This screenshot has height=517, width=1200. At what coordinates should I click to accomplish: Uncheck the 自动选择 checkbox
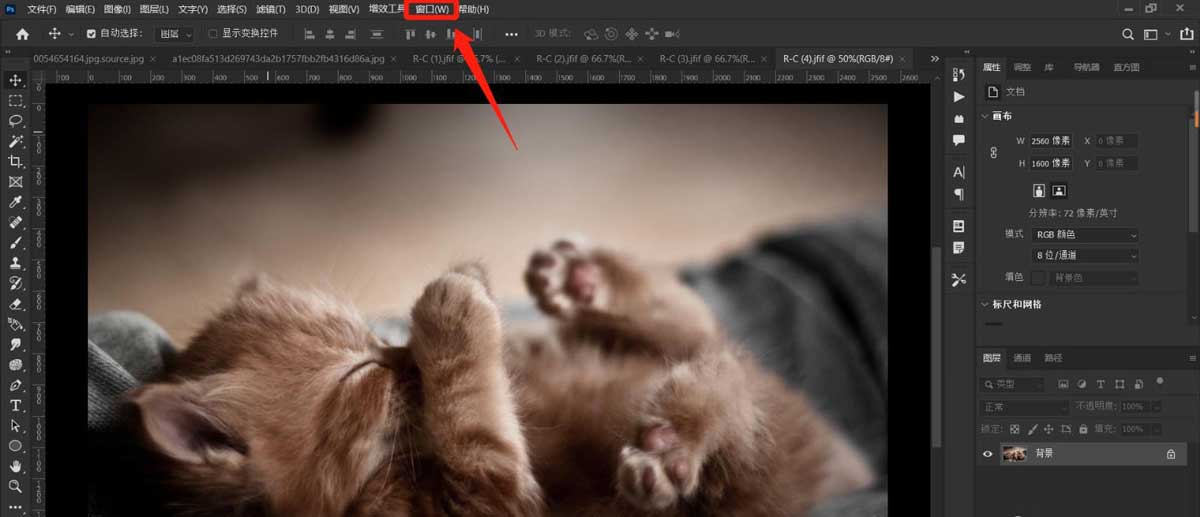92,34
